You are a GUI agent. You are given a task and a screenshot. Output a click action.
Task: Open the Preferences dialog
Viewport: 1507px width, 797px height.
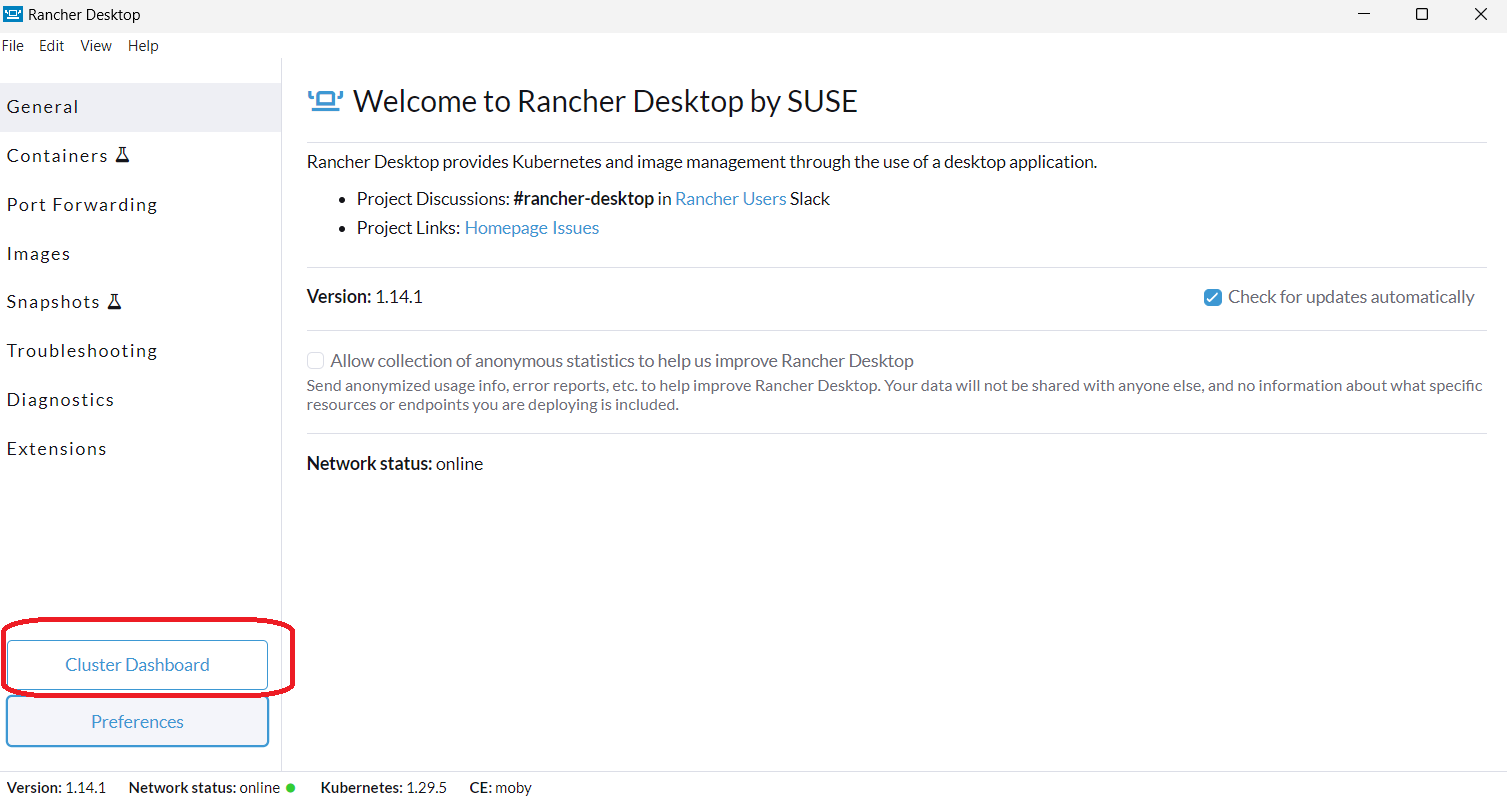[x=137, y=722]
